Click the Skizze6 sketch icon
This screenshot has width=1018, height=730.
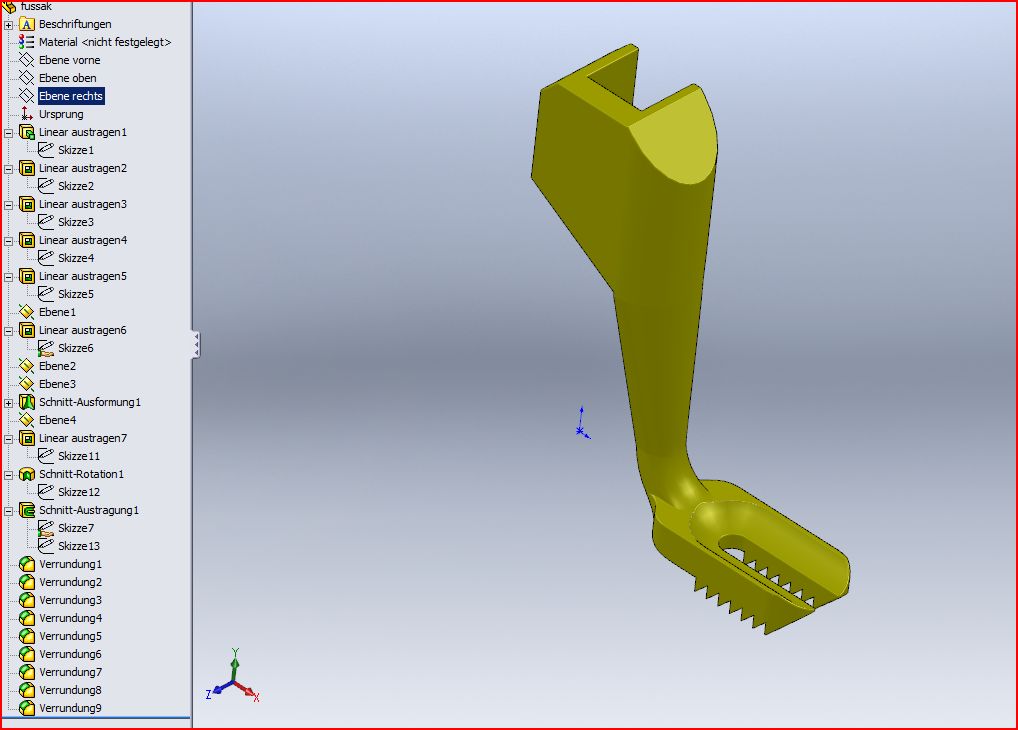(x=46, y=348)
